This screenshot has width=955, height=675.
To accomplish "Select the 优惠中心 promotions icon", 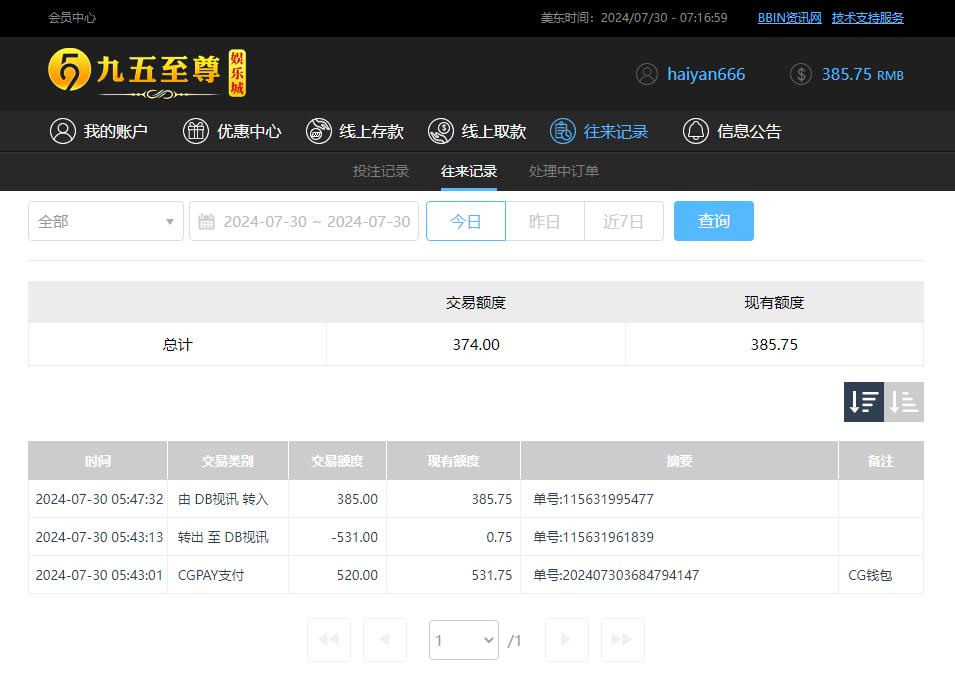I will [196, 131].
